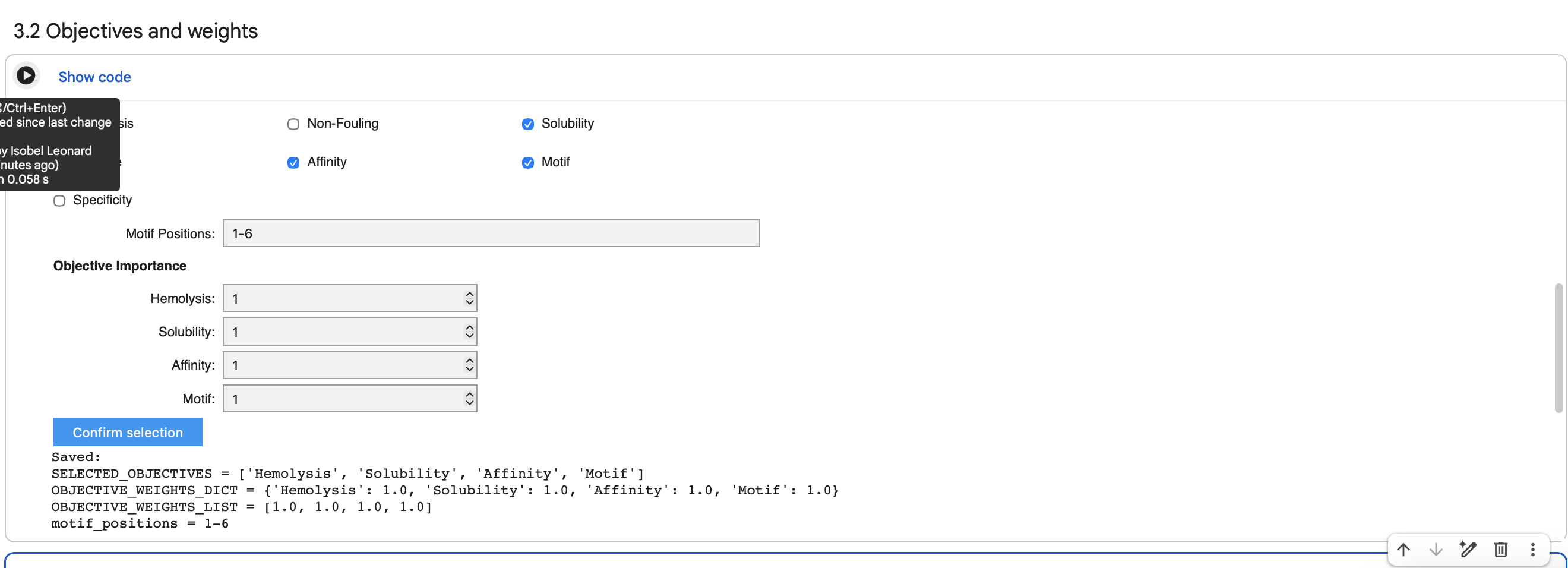1568x568 pixels.
Task: Click the Hemolysis weight number field
Action: coord(350,298)
